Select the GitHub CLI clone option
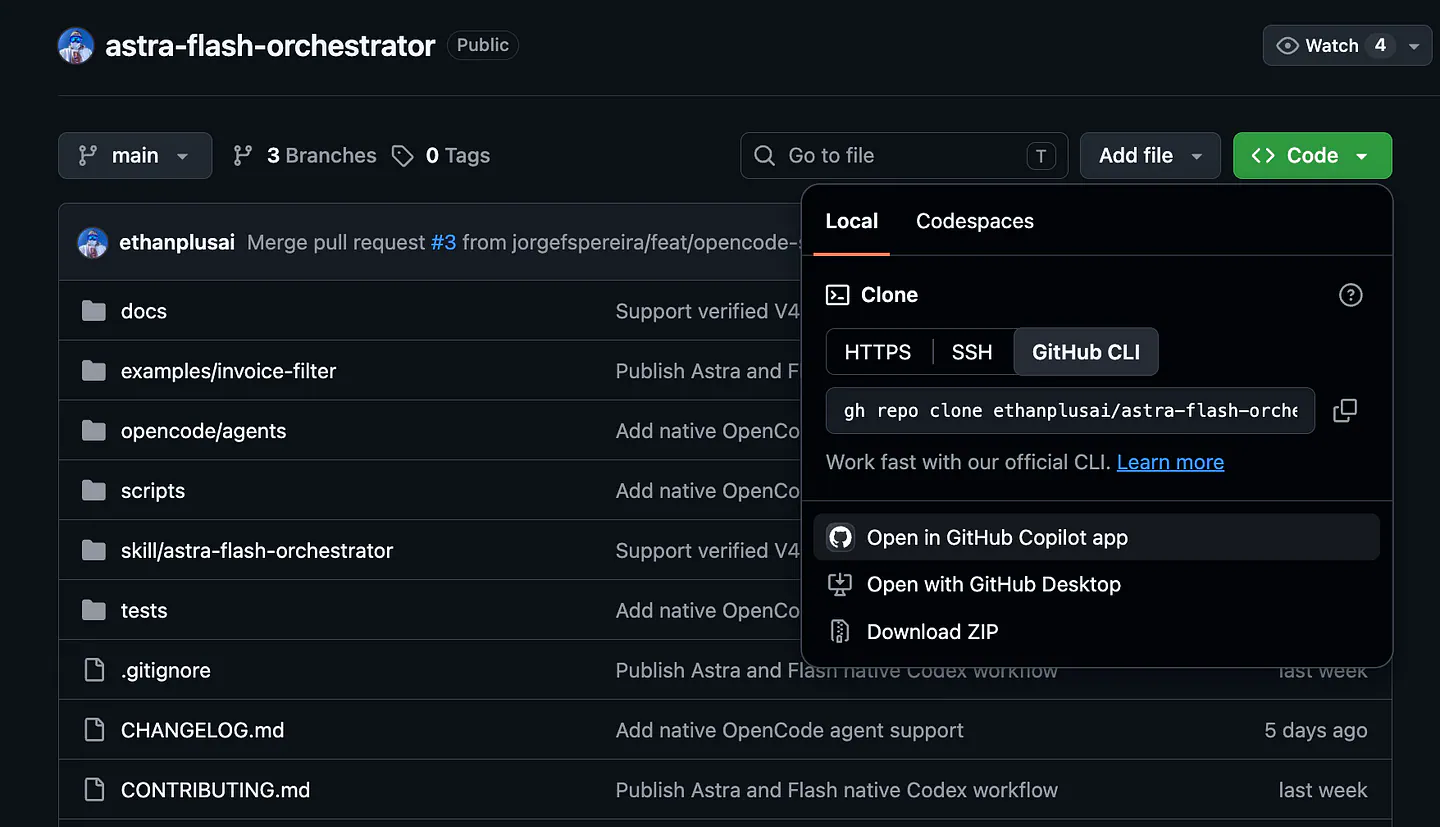1440x827 pixels. pos(1086,352)
